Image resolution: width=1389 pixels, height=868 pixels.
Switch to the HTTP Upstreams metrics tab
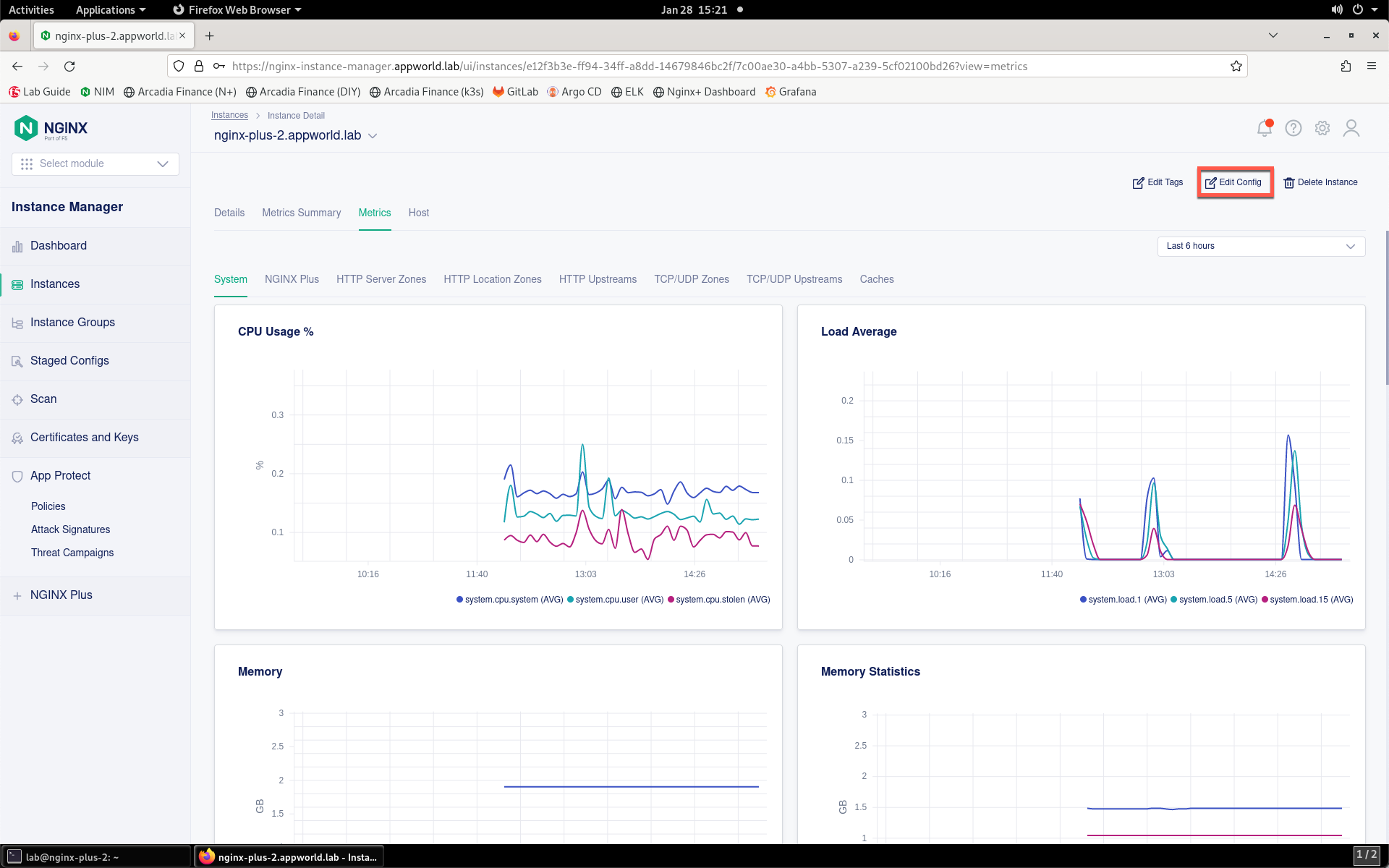(598, 279)
